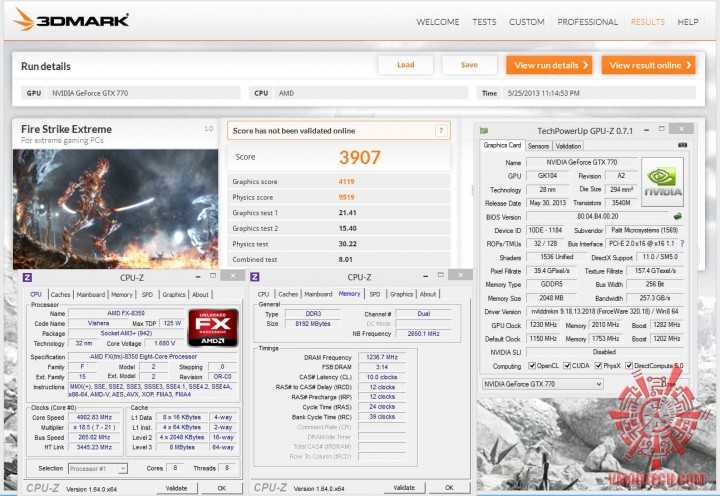Click Physics score value 9519
Image resolution: width=720 pixels, height=496 pixels.
click(346, 197)
